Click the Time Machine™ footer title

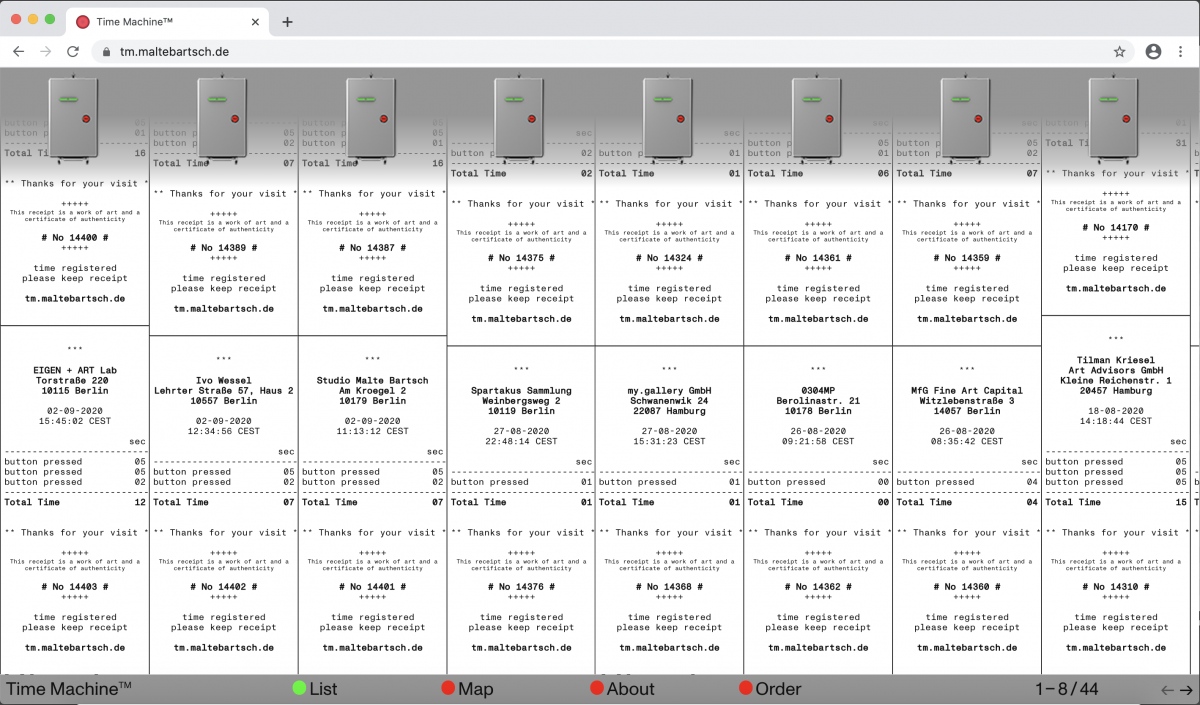(x=69, y=689)
